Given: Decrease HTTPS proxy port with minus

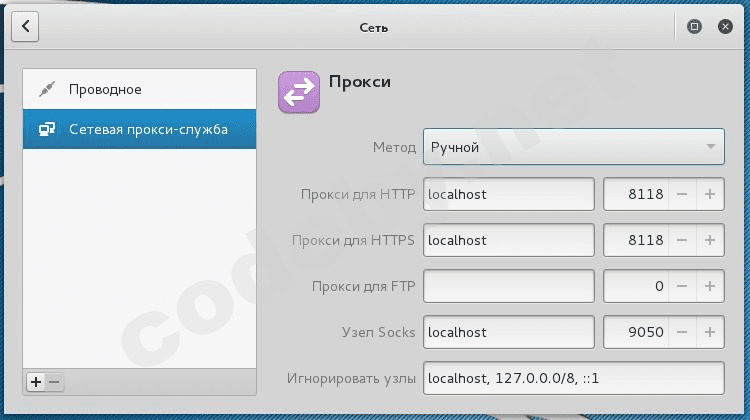Looking at the screenshot, I should tap(682, 241).
